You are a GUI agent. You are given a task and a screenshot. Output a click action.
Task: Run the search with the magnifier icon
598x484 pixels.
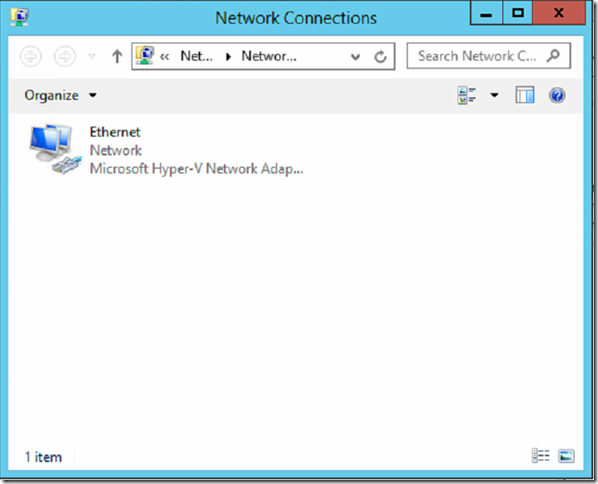pyautogui.click(x=553, y=56)
